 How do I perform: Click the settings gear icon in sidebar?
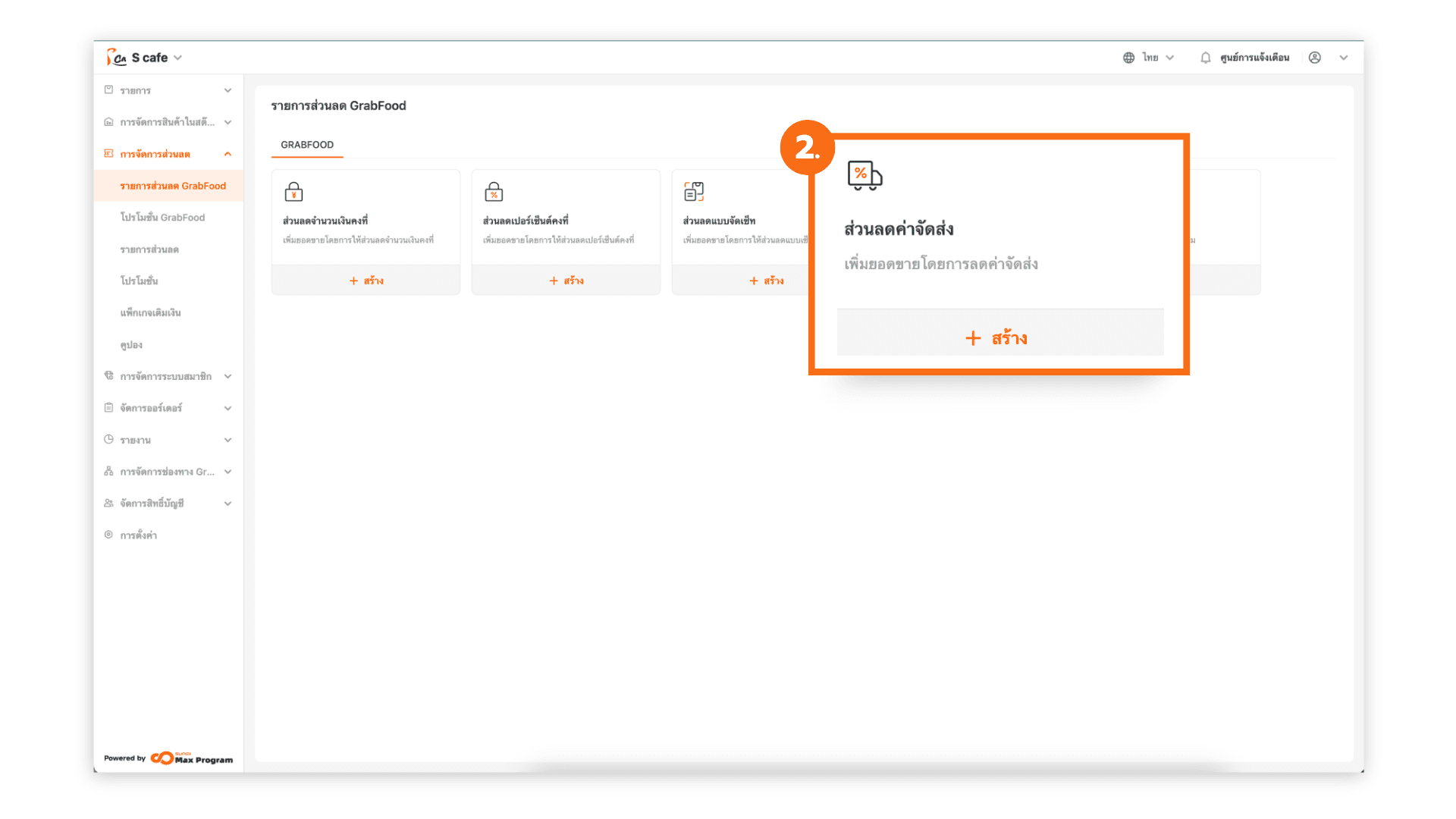pyautogui.click(x=108, y=535)
